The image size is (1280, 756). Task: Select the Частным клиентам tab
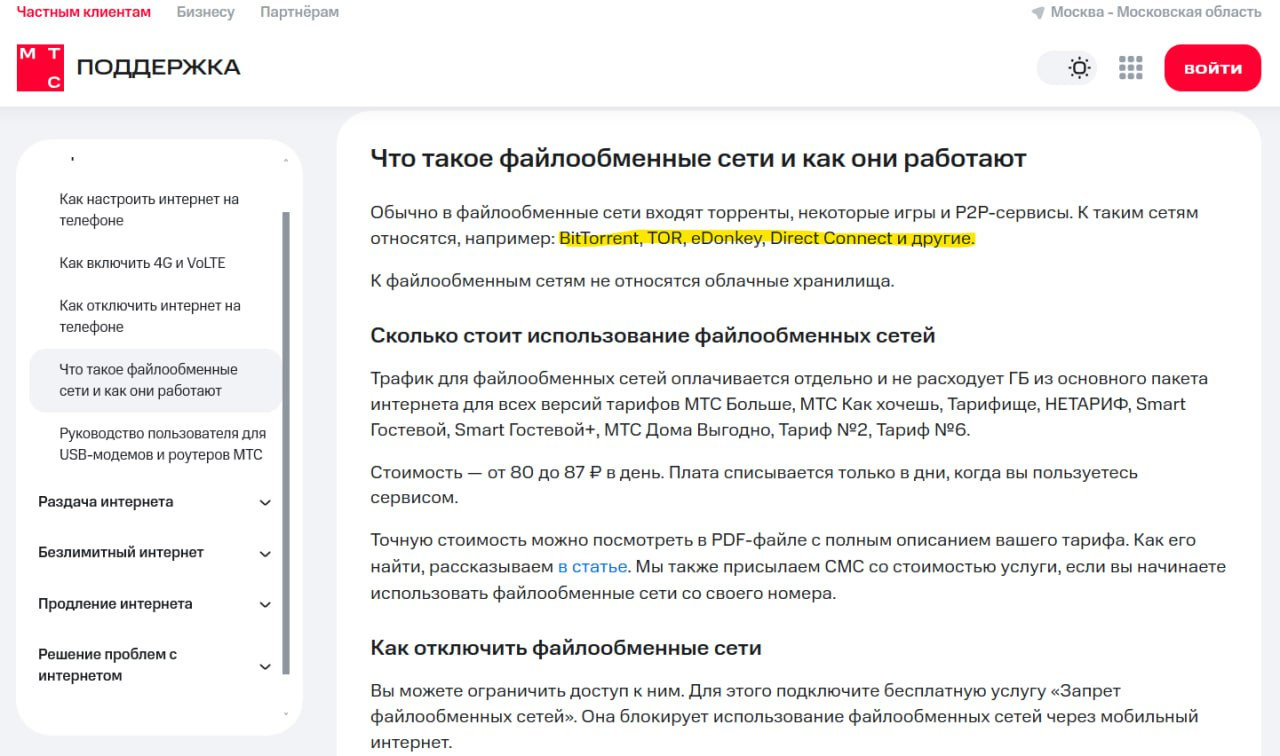pyautogui.click(x=84, y=12)
